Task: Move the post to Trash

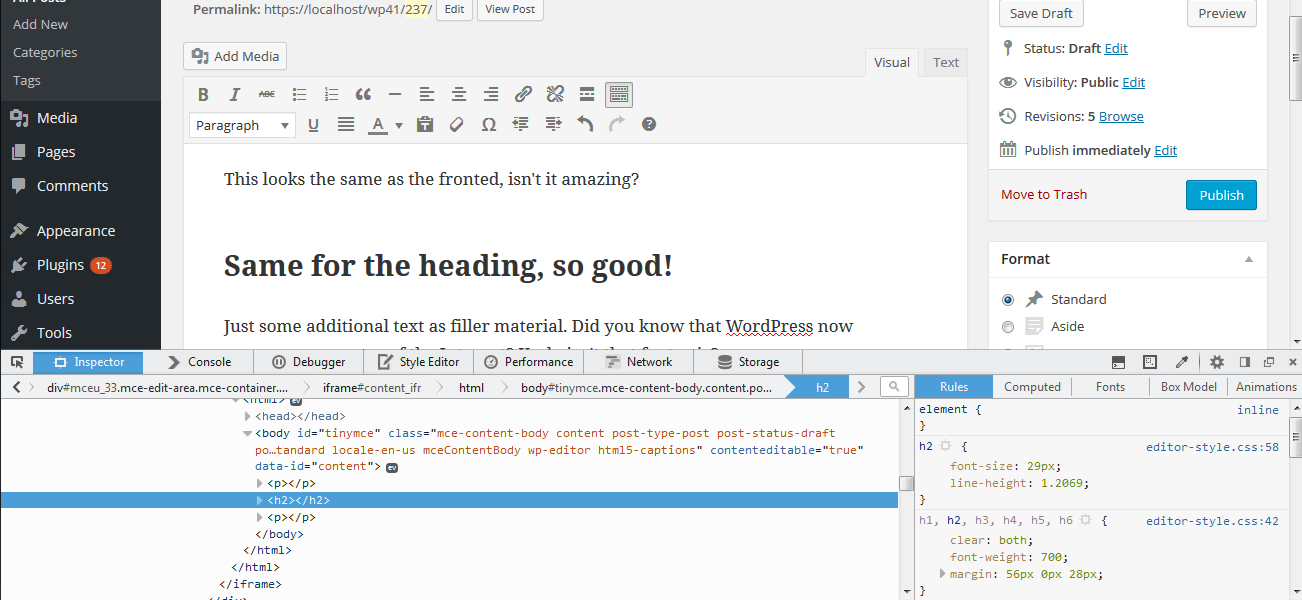Action: (1044, 195)
